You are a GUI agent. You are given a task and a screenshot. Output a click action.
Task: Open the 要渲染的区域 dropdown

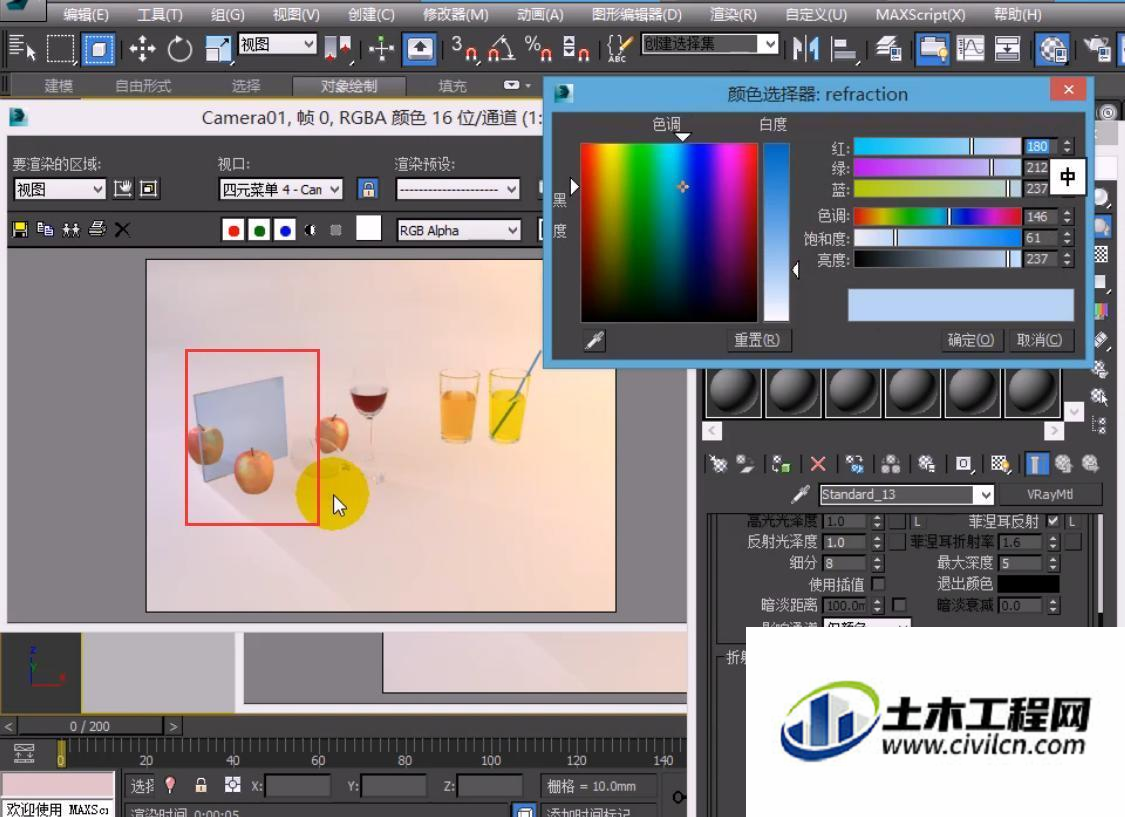coord(60,189)
